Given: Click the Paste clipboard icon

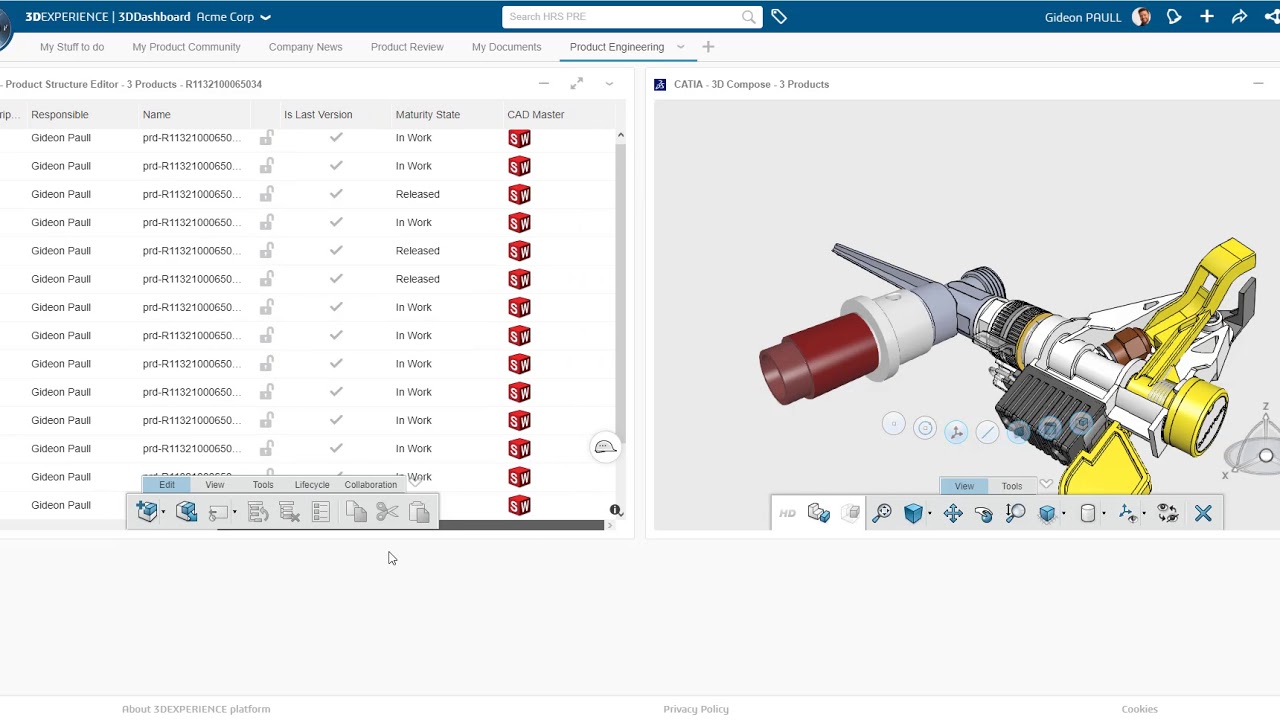Looking at the screenshot, I should point(419,512).
